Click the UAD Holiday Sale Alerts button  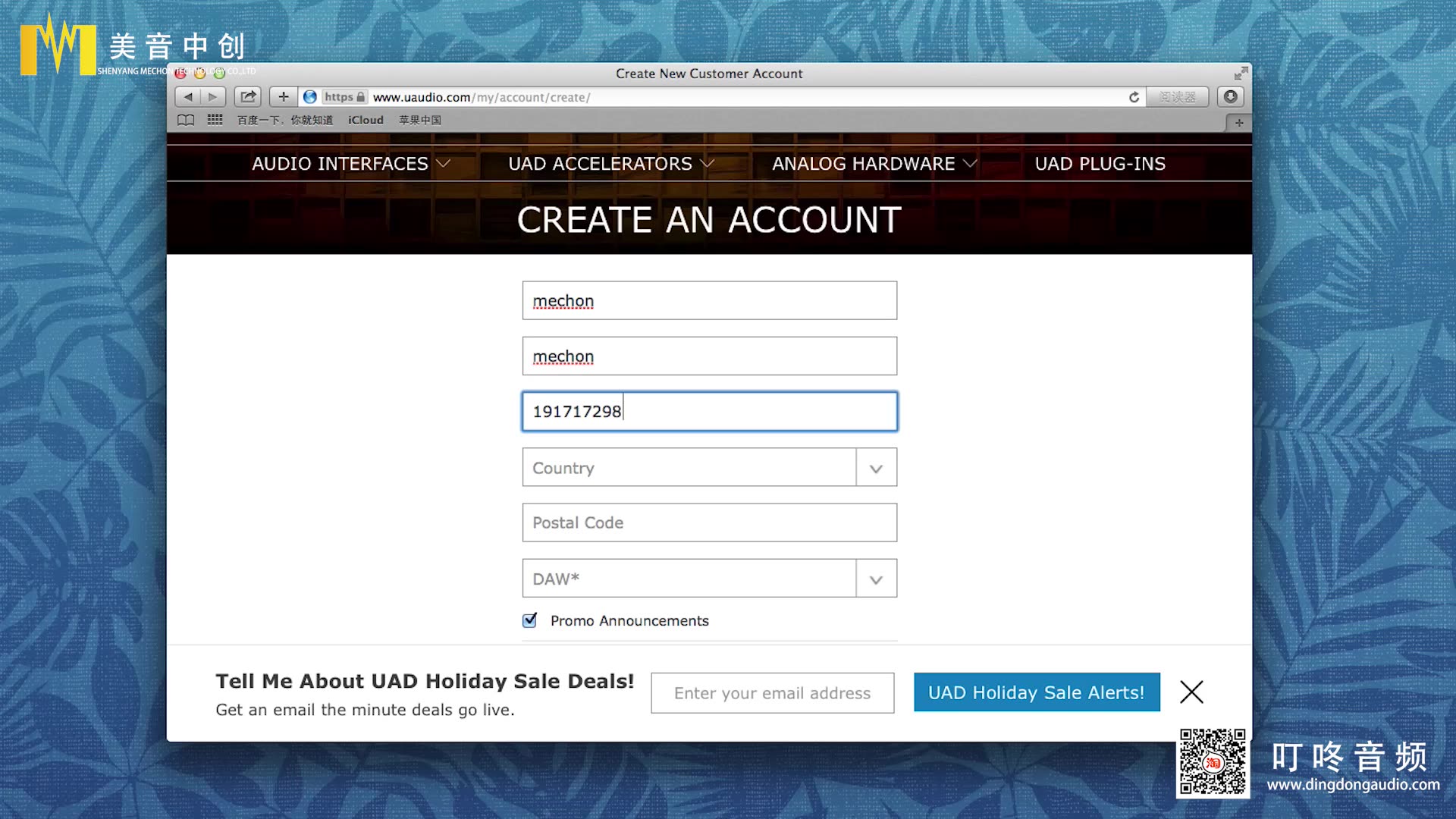pyautogui.click(x=1036, y=692)
